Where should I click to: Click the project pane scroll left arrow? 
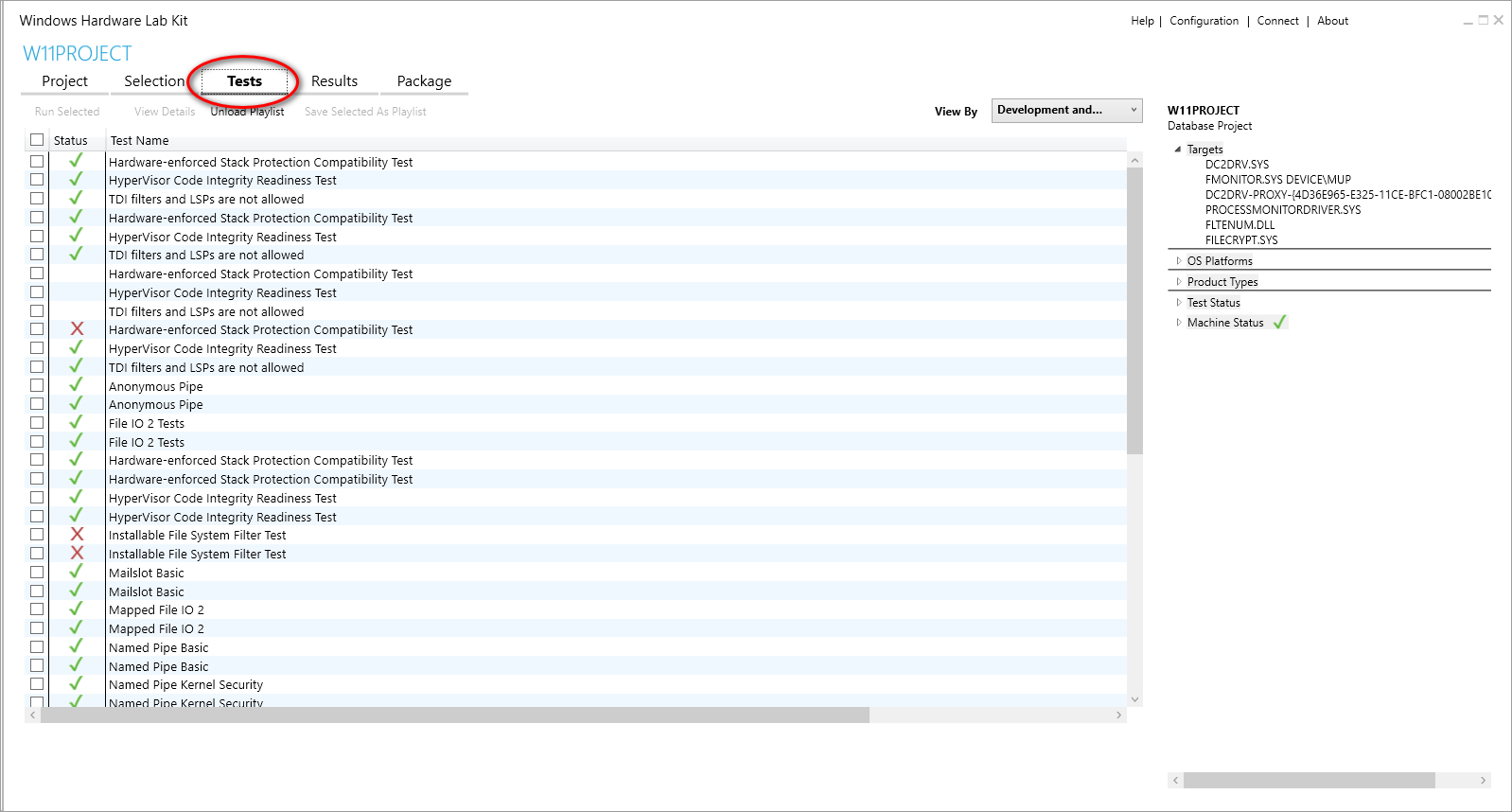1175,780
